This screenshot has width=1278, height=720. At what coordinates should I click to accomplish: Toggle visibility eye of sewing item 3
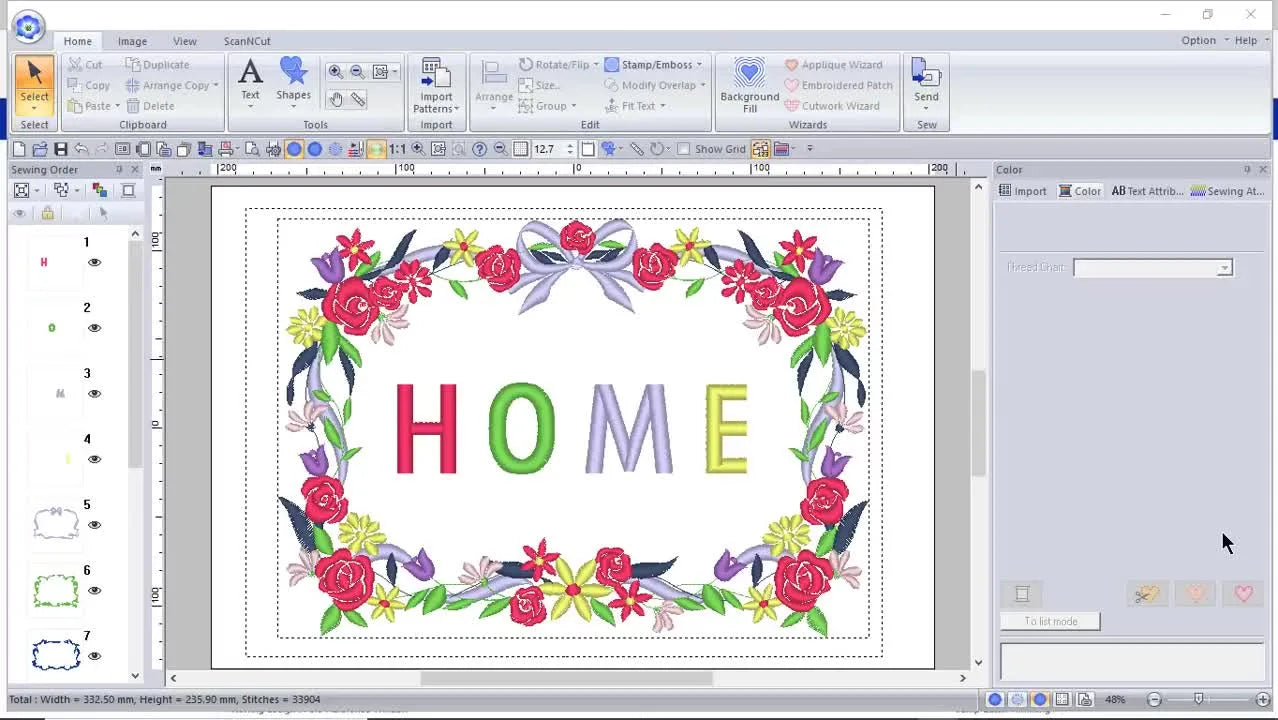[94, 394]
